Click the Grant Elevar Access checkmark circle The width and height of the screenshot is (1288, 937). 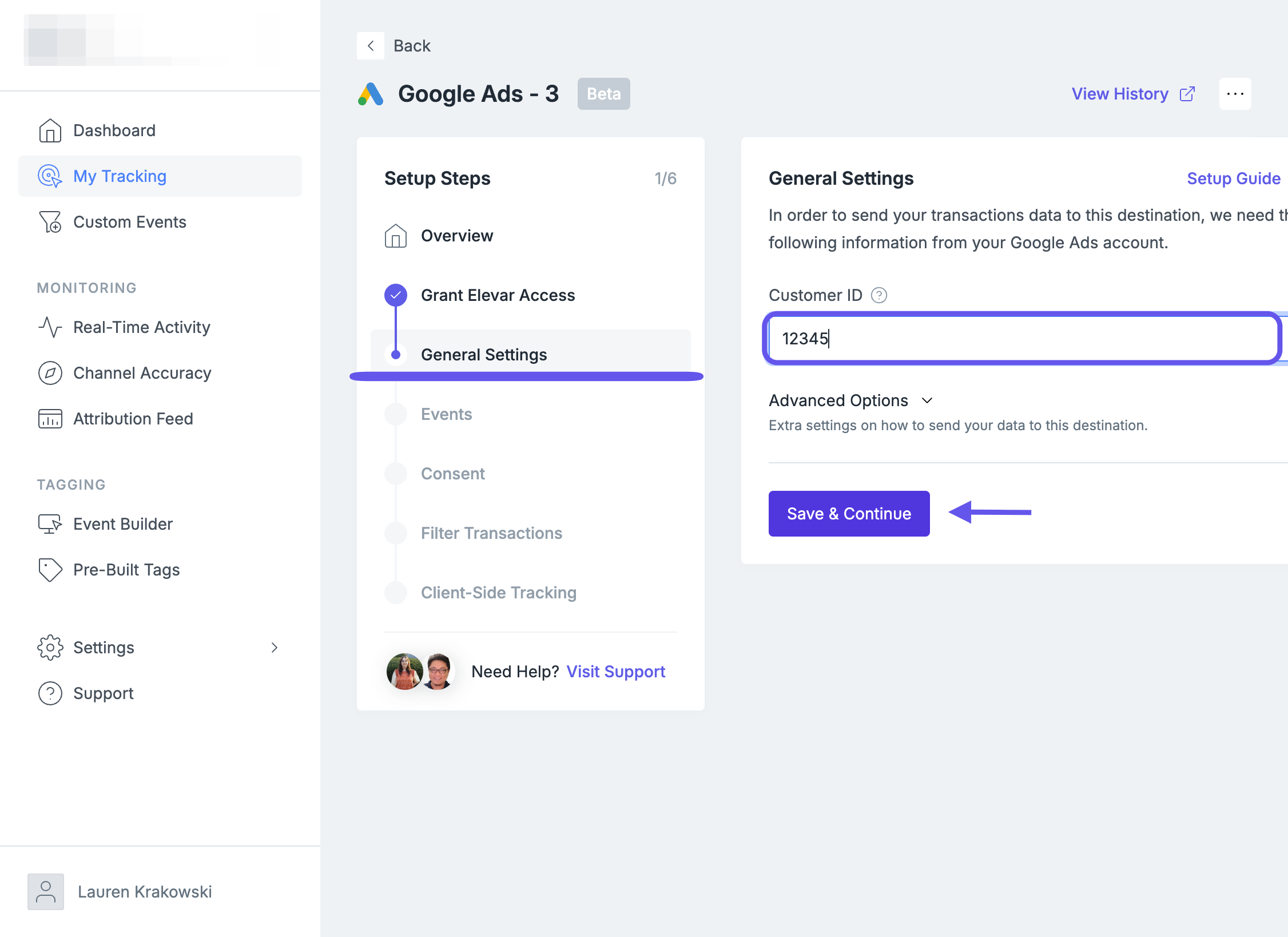(x=396, y=295)
